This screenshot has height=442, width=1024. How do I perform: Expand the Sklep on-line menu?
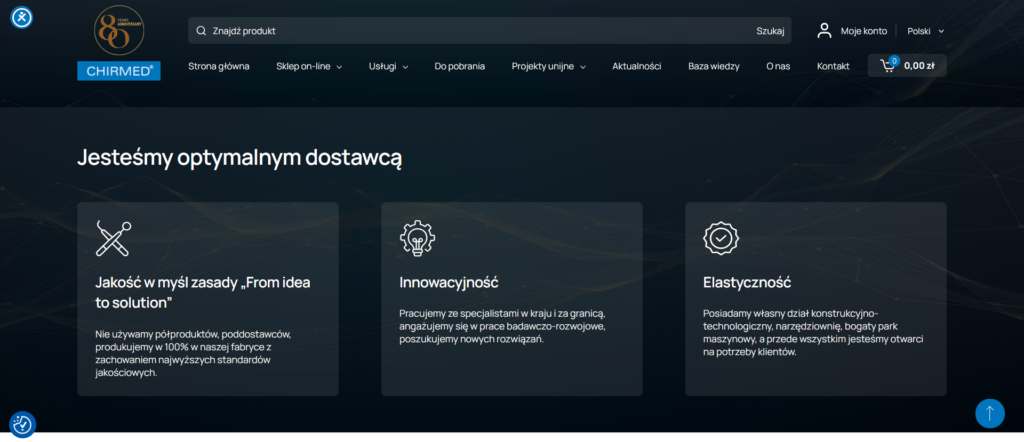click(309, 66)
